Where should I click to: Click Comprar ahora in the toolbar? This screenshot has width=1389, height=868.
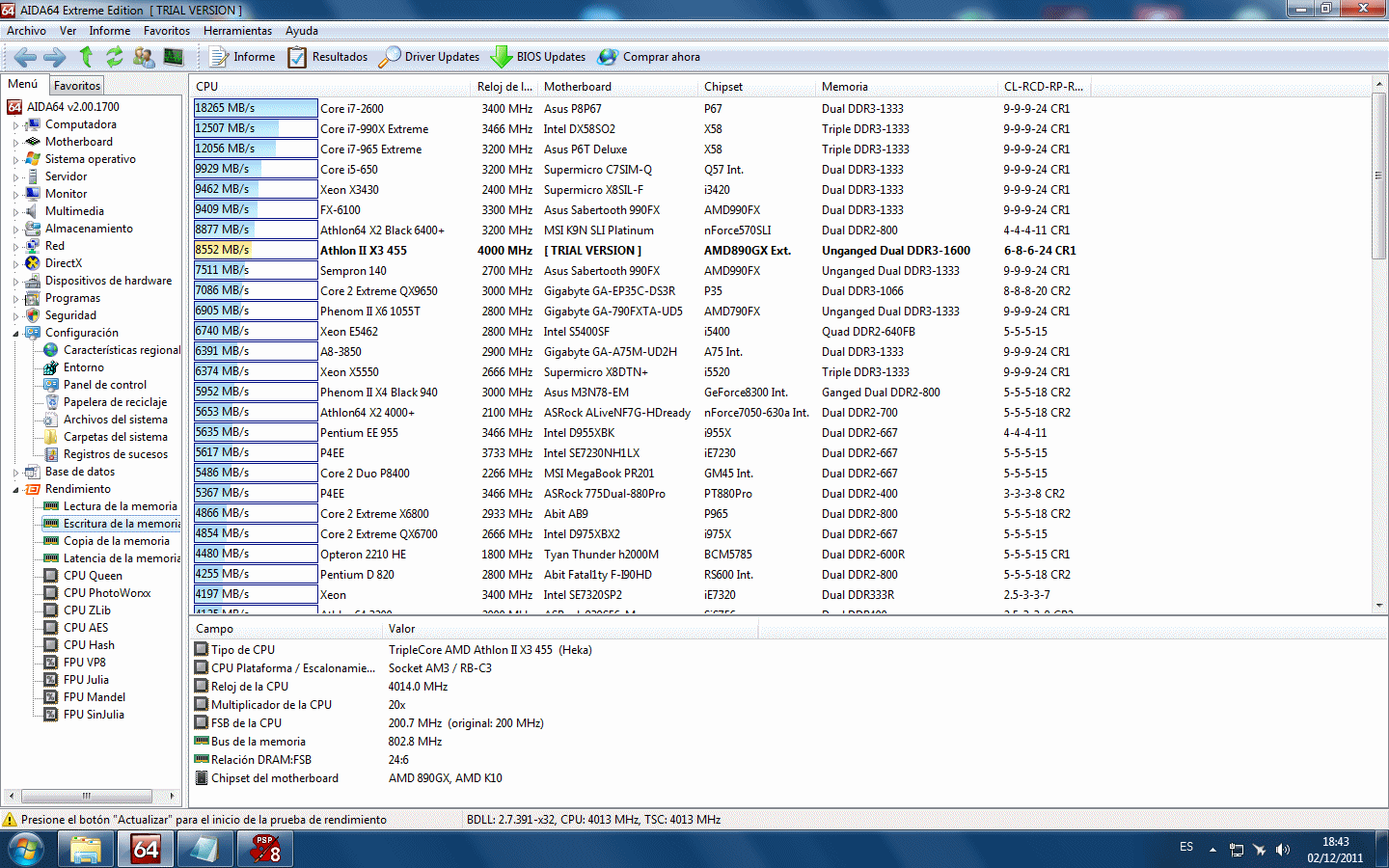649,57
